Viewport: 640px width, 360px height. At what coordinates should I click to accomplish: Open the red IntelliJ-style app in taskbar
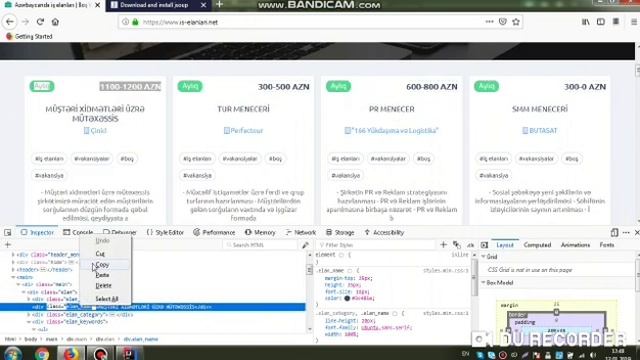click(129, 353)
